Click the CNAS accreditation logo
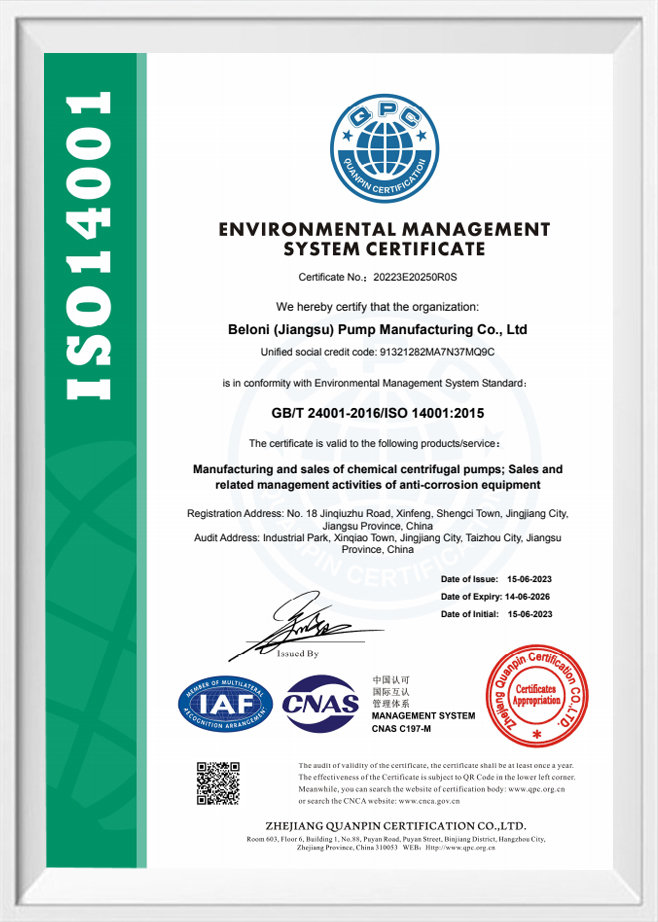 point(320,703)
